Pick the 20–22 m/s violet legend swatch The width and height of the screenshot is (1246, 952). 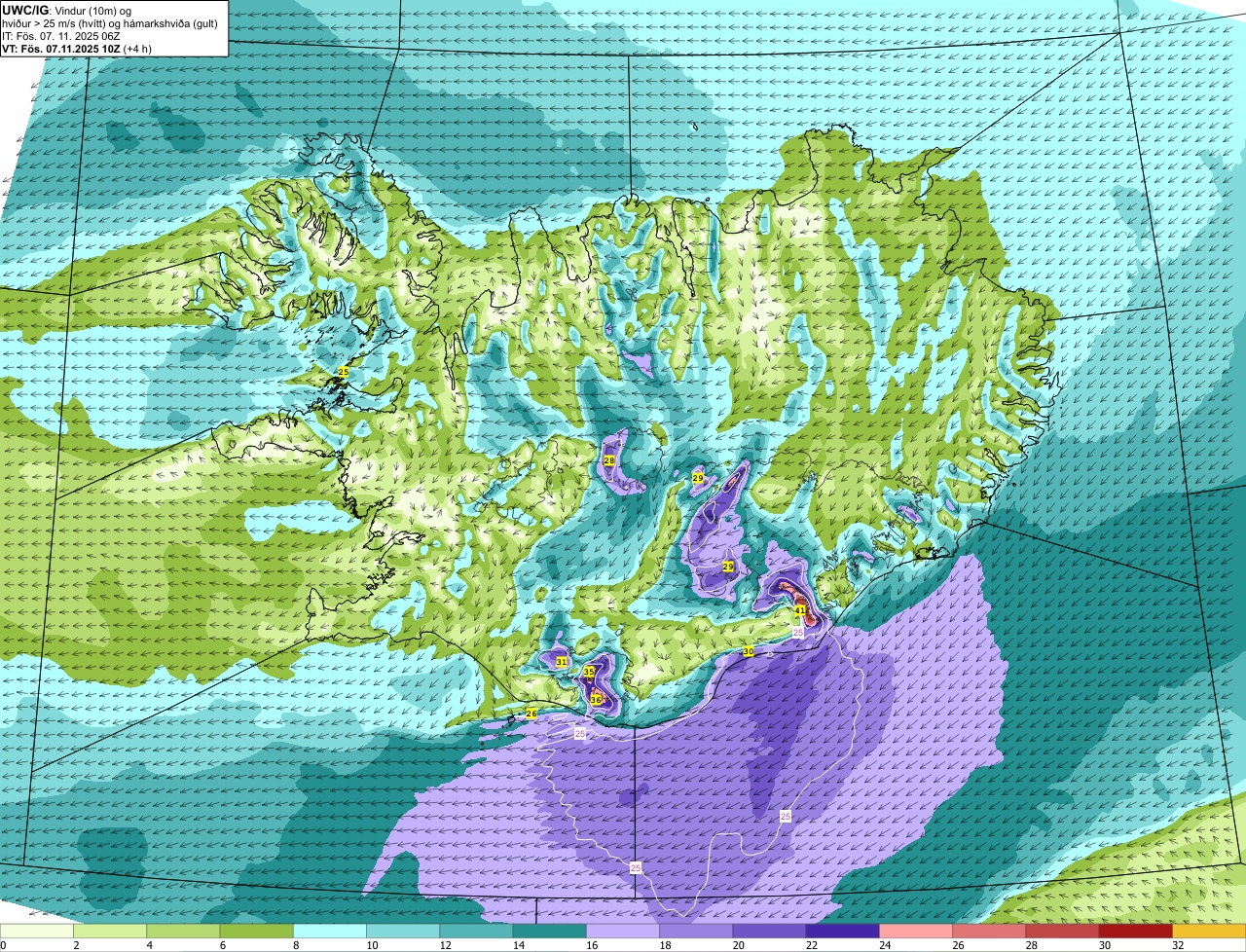[769, 931]
